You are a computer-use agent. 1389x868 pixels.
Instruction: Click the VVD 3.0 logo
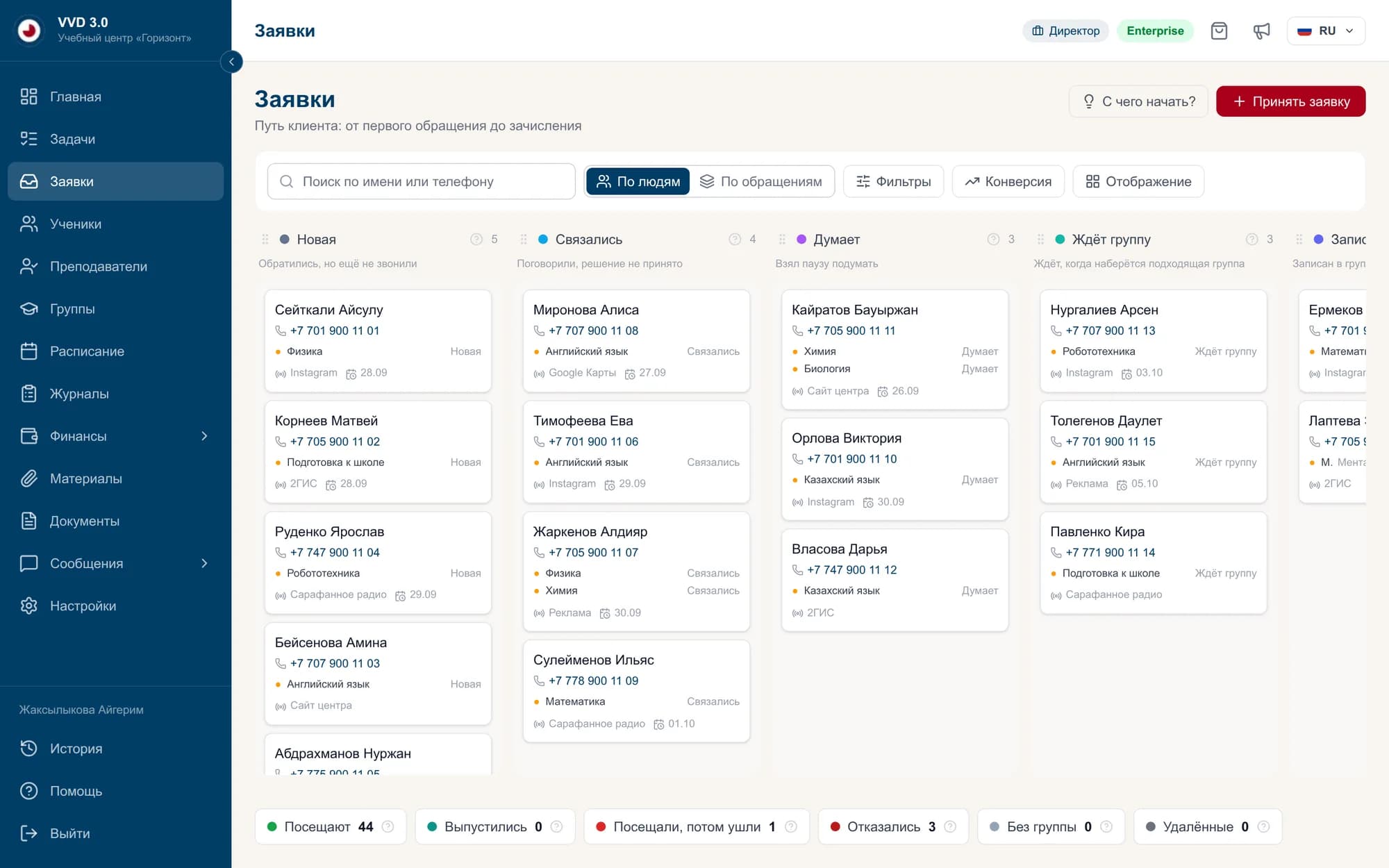[29, 30]
